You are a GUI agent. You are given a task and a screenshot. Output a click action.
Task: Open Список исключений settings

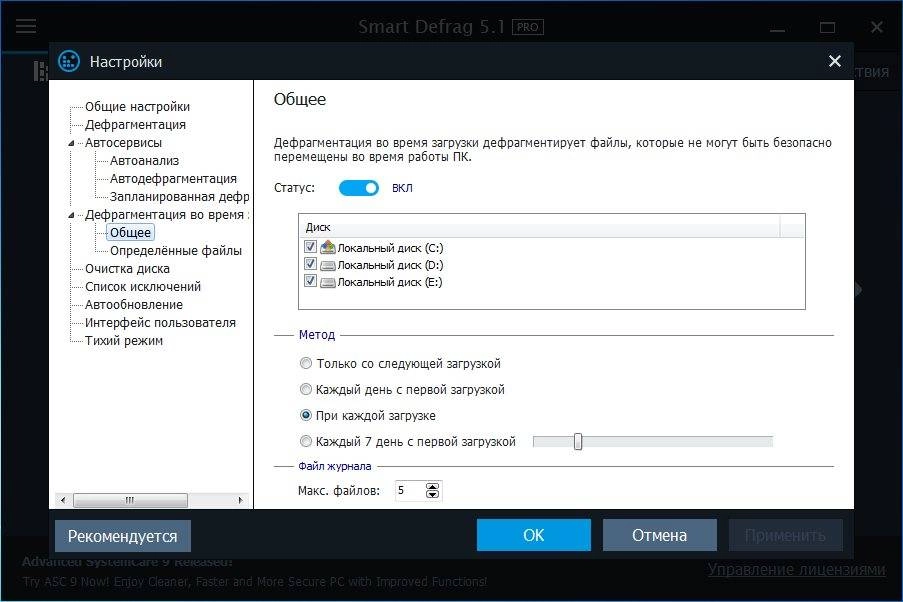pos(143,286)
